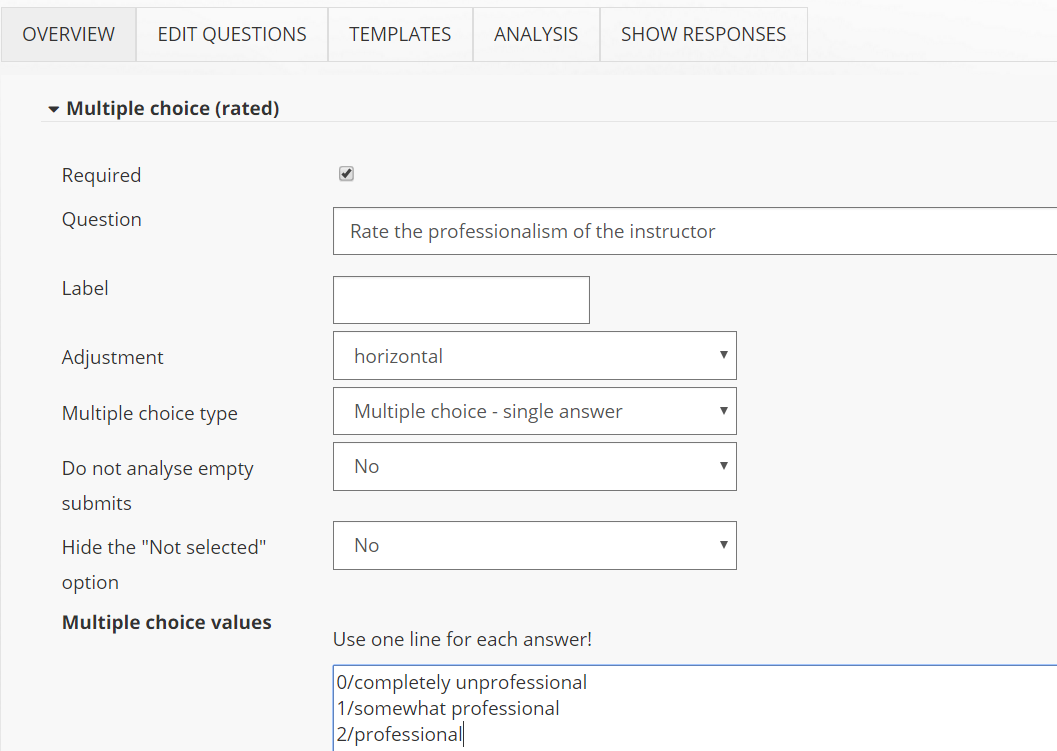Open the Templates tab
Viewport: 1057px width, 751px height.
tap(400, 34)
